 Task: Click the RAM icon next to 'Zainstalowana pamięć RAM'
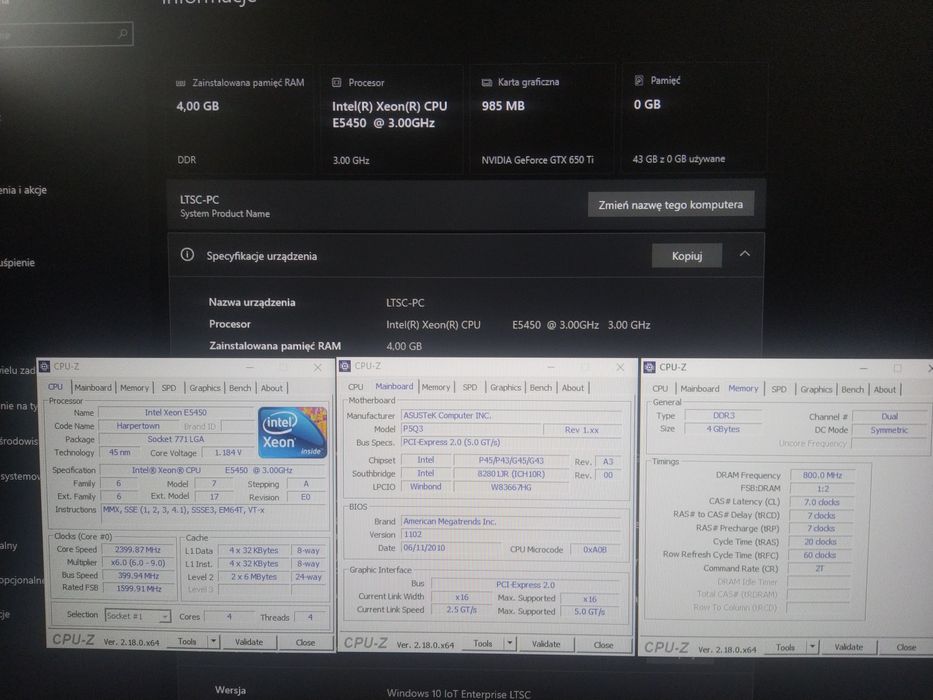click(x=181, y=83)
